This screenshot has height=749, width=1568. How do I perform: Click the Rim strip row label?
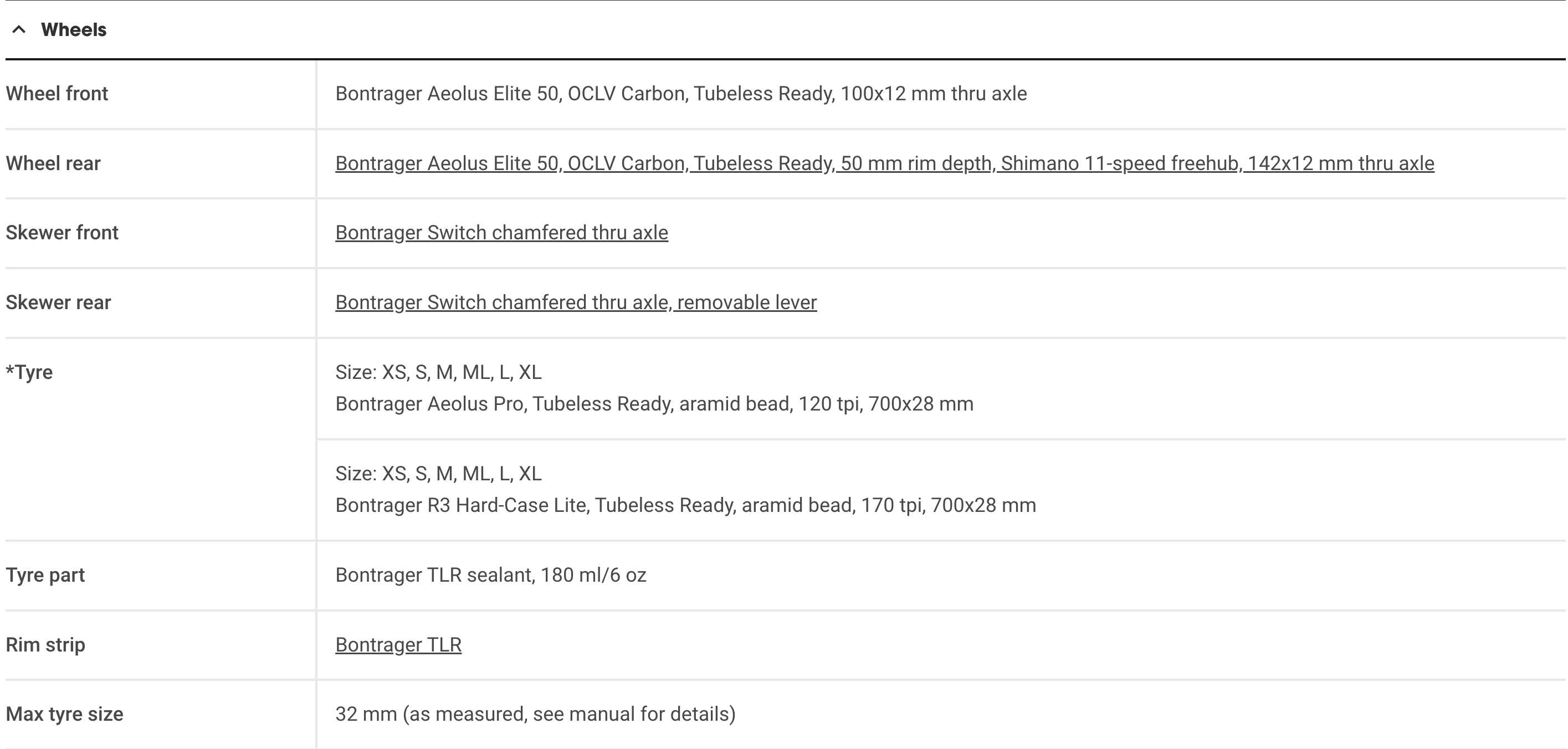pos(45,644)
